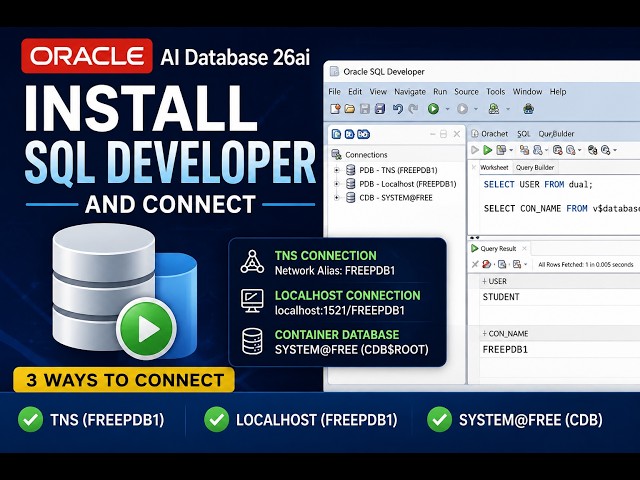640x480 pixels.
Task: Open the Edit menu
Action: click(x=355, y=91)
